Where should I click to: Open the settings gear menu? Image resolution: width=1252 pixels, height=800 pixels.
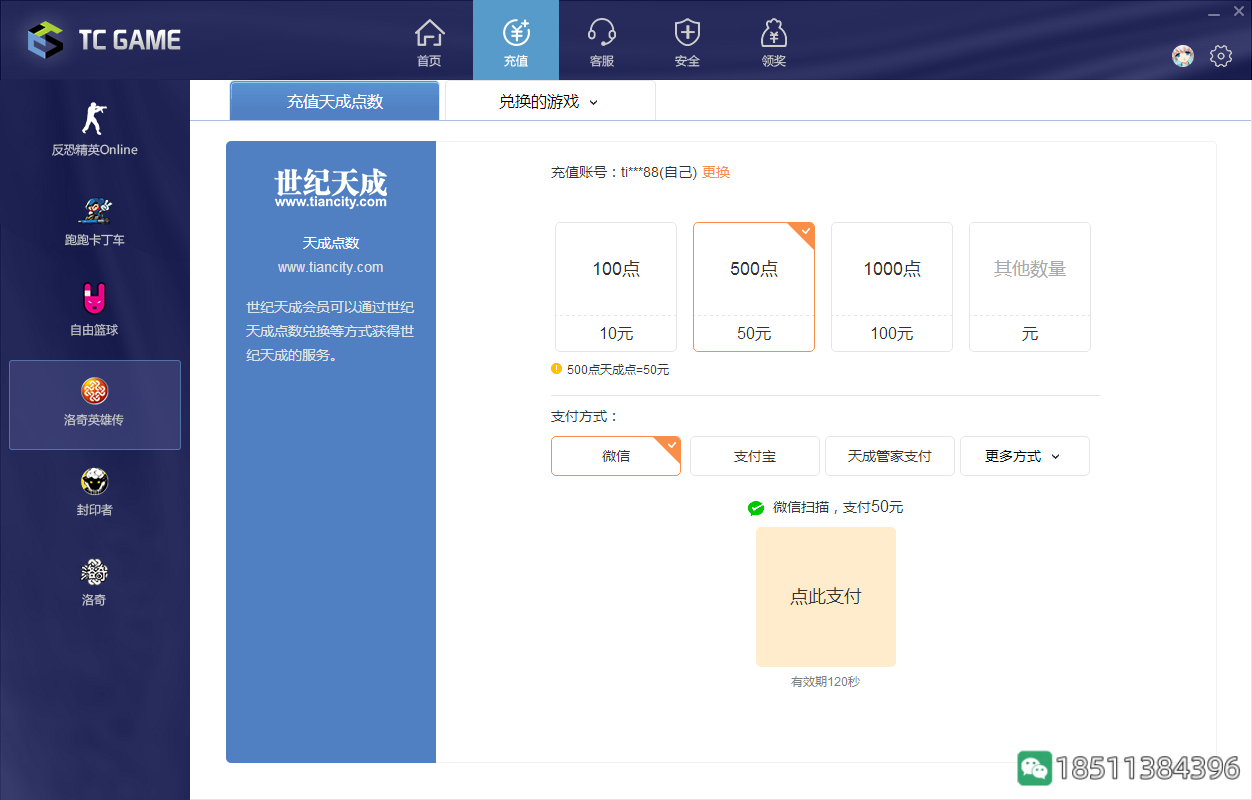coord(1221,57)
